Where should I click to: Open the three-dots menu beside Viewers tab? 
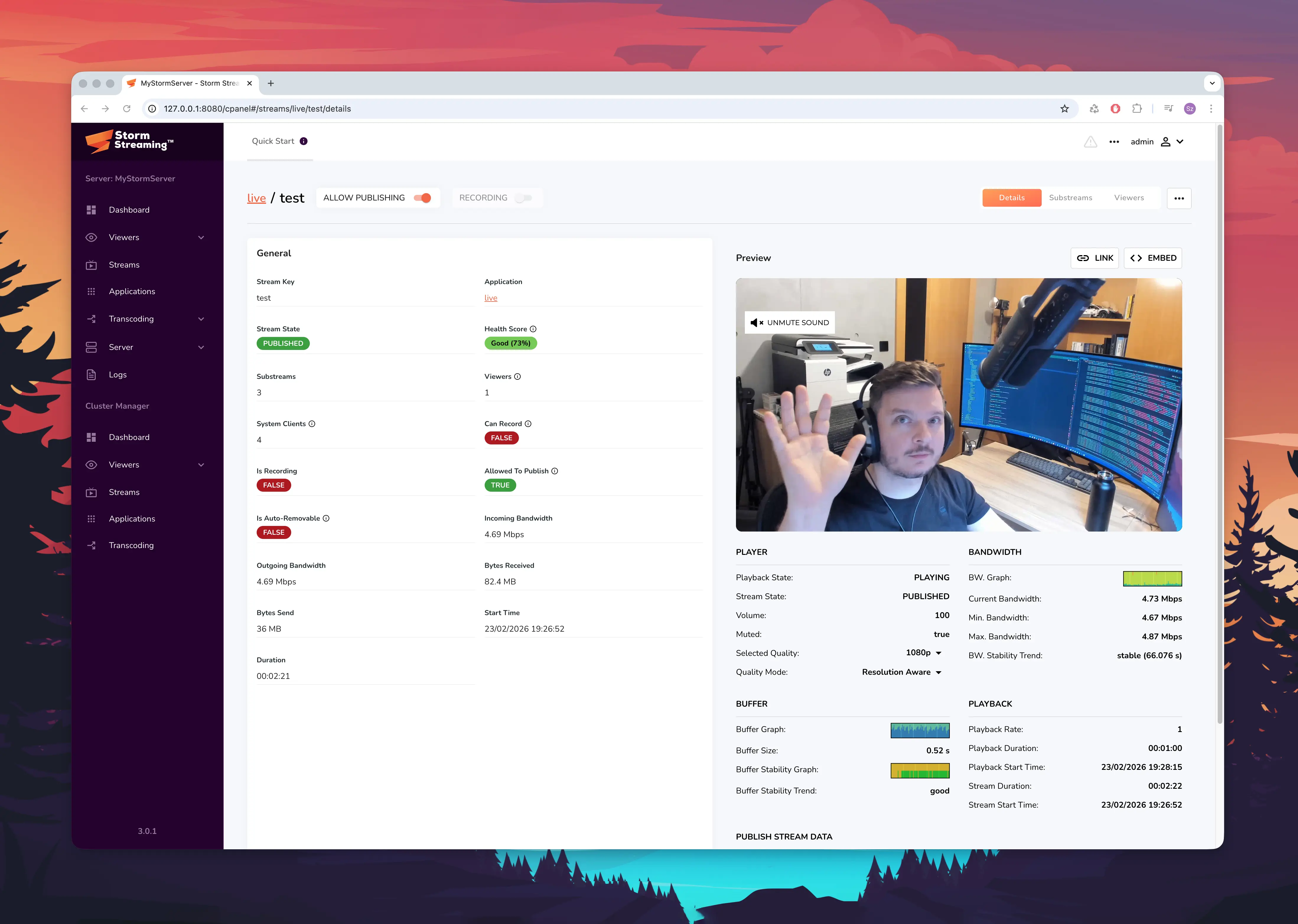coord(1178,198)
